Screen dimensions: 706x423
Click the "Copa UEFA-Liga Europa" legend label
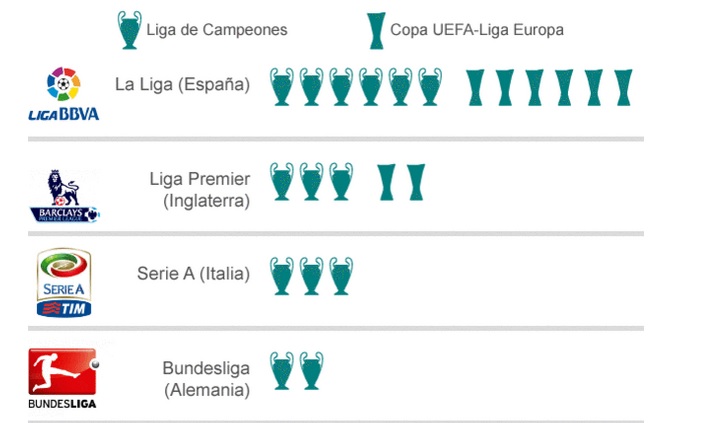477,30
